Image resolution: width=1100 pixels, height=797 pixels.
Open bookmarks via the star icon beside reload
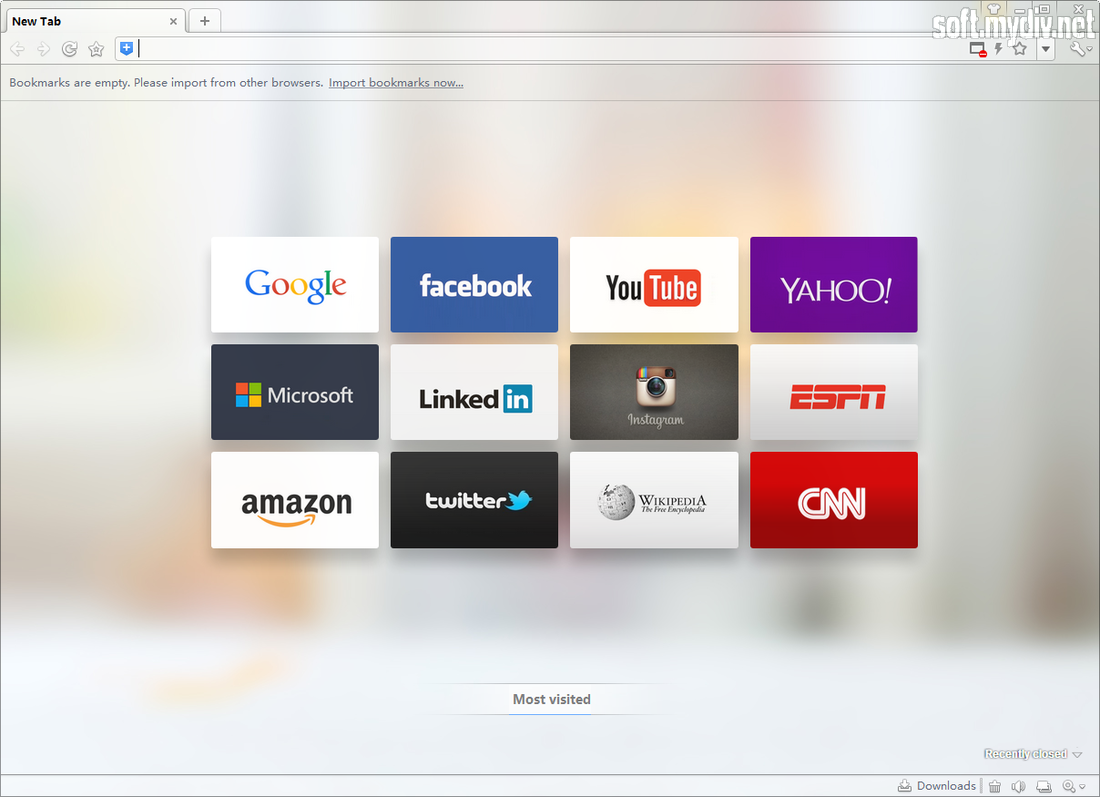point(96,49)
